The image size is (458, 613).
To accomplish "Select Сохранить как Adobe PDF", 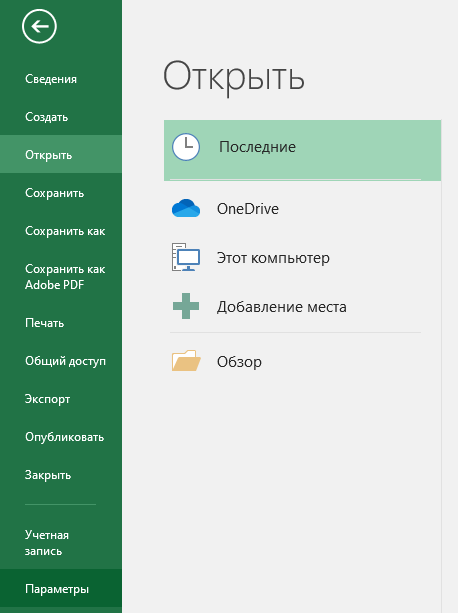I will 61,277.
